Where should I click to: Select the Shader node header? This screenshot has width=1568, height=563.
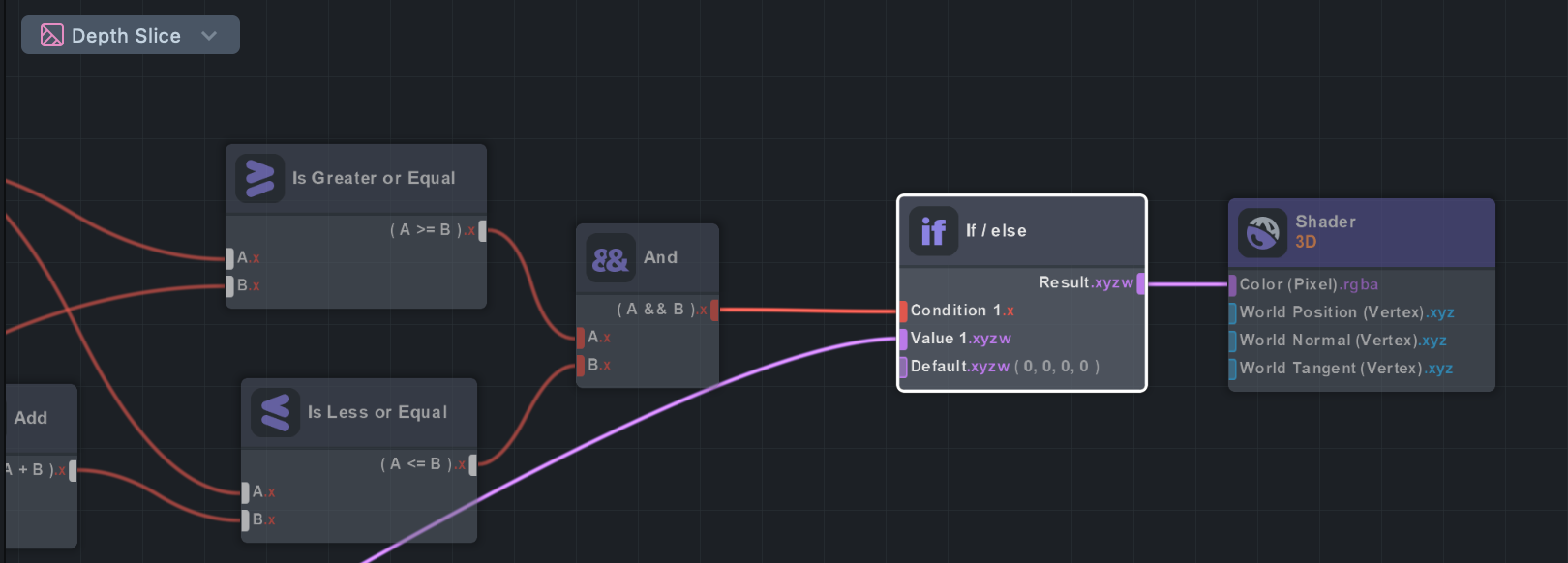pyautogui.click(x=1361, y=232)
